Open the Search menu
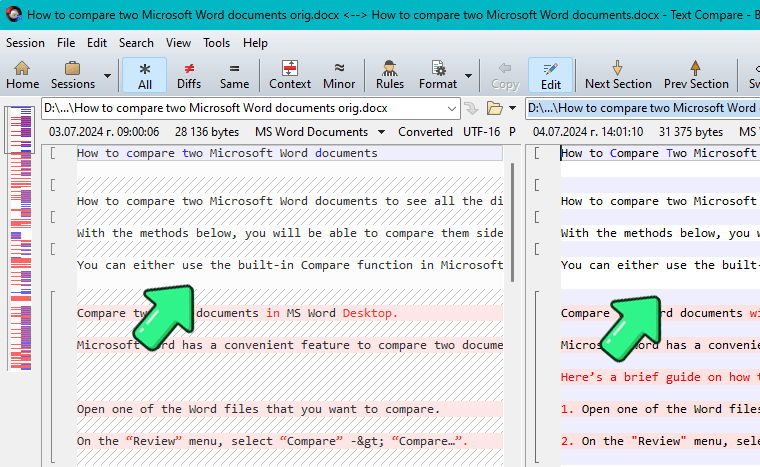Viewport: 760px width, 467px height. (136, 43)
